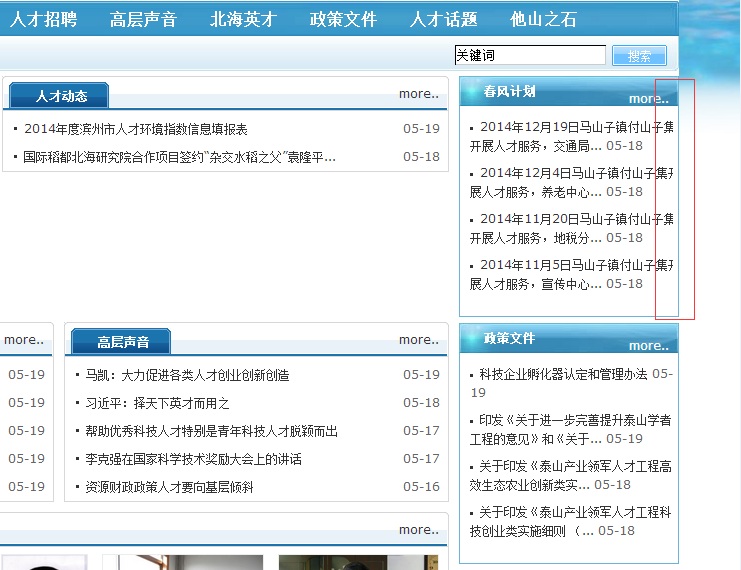This screenshot has width=741, height=570.
Task: Open 马凯：大力促进各类人才创业创新创造 article
Action: pyautogui.click(x=187, y=375)
